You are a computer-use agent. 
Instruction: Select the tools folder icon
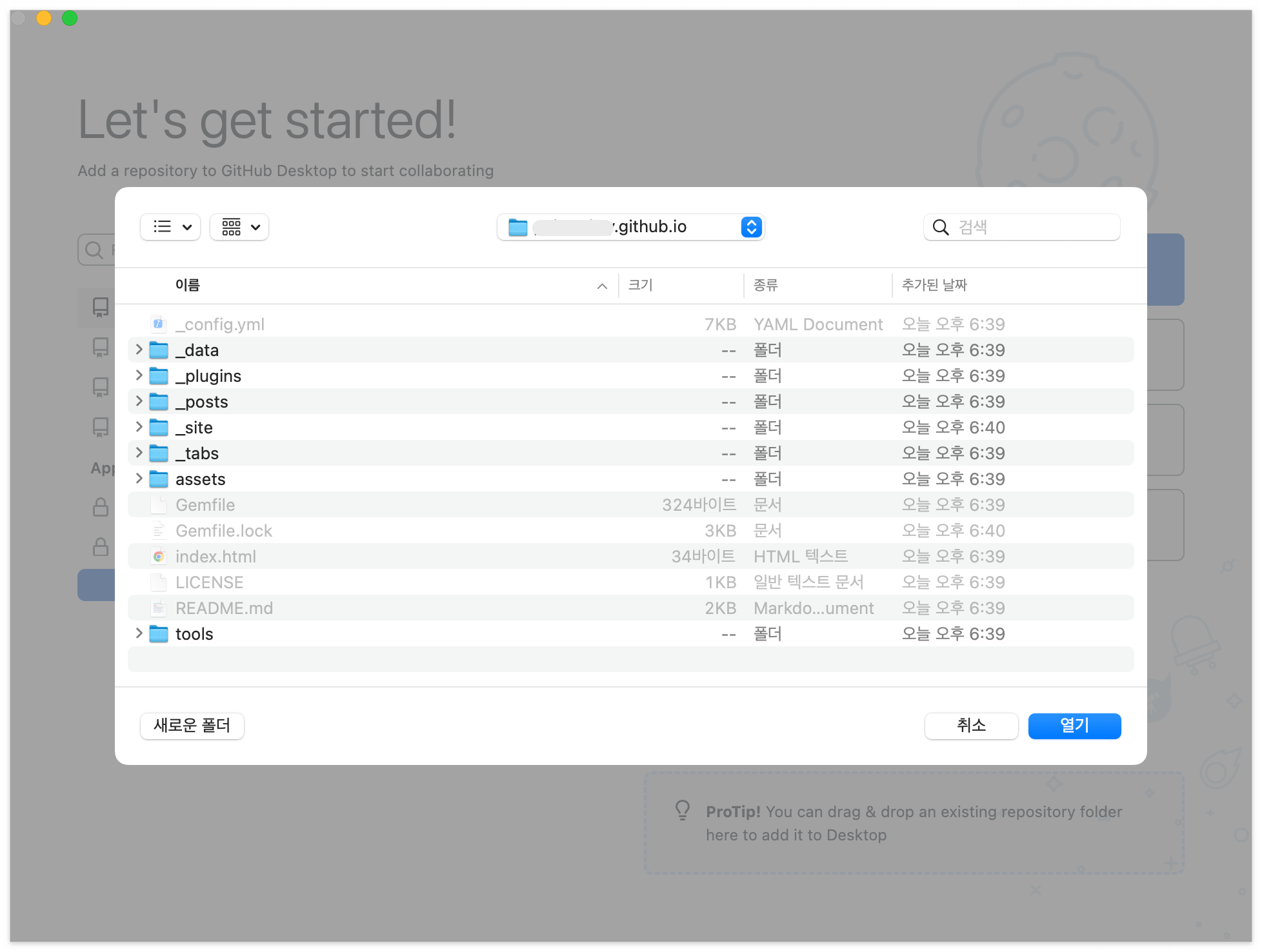click(x=159, y=633)
